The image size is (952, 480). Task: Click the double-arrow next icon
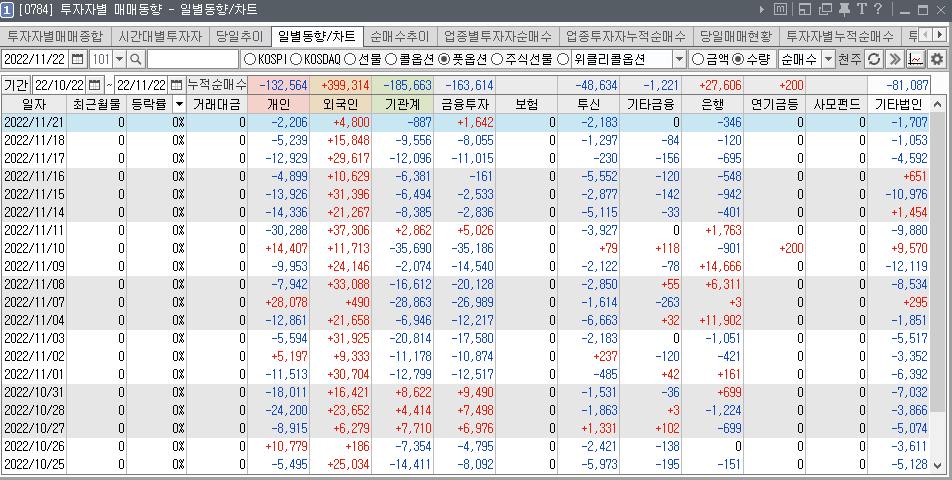point(895,59)
